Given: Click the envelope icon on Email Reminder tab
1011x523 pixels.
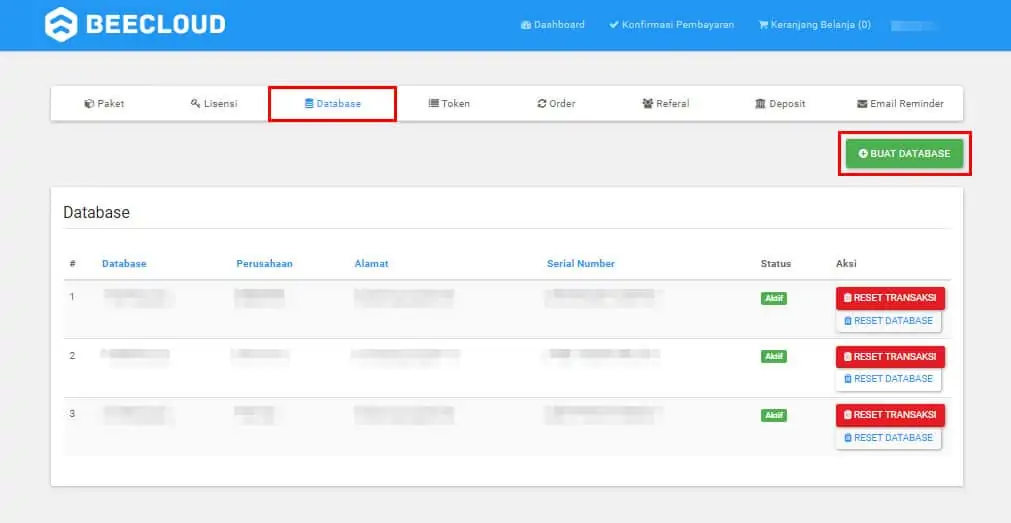Looking at the screenshot, I should 861,103.
